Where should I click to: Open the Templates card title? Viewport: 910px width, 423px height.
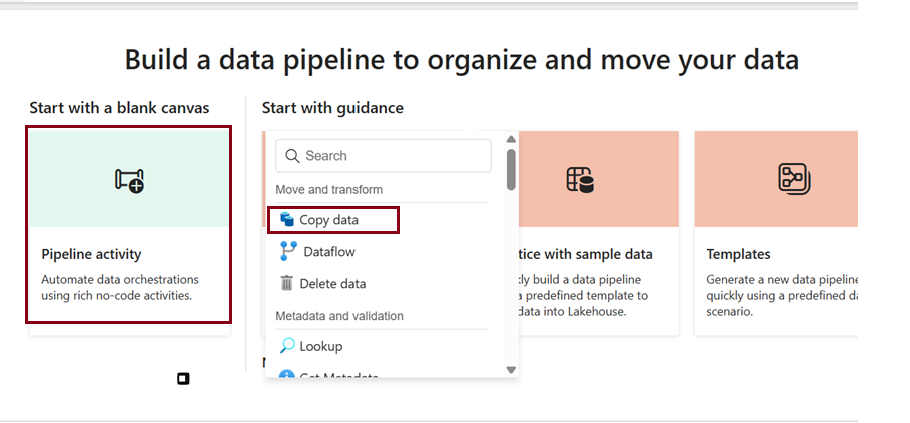(738, 254)
